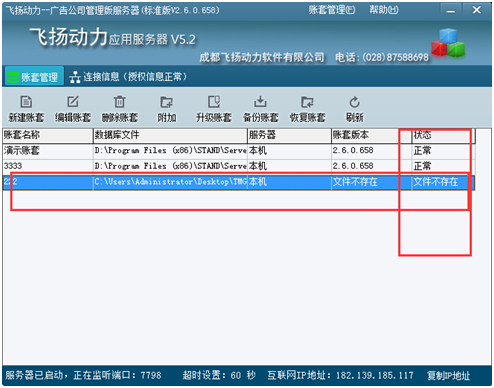
Task: Open the 账套管理(F) menu
Action: (x=332, y=10)
